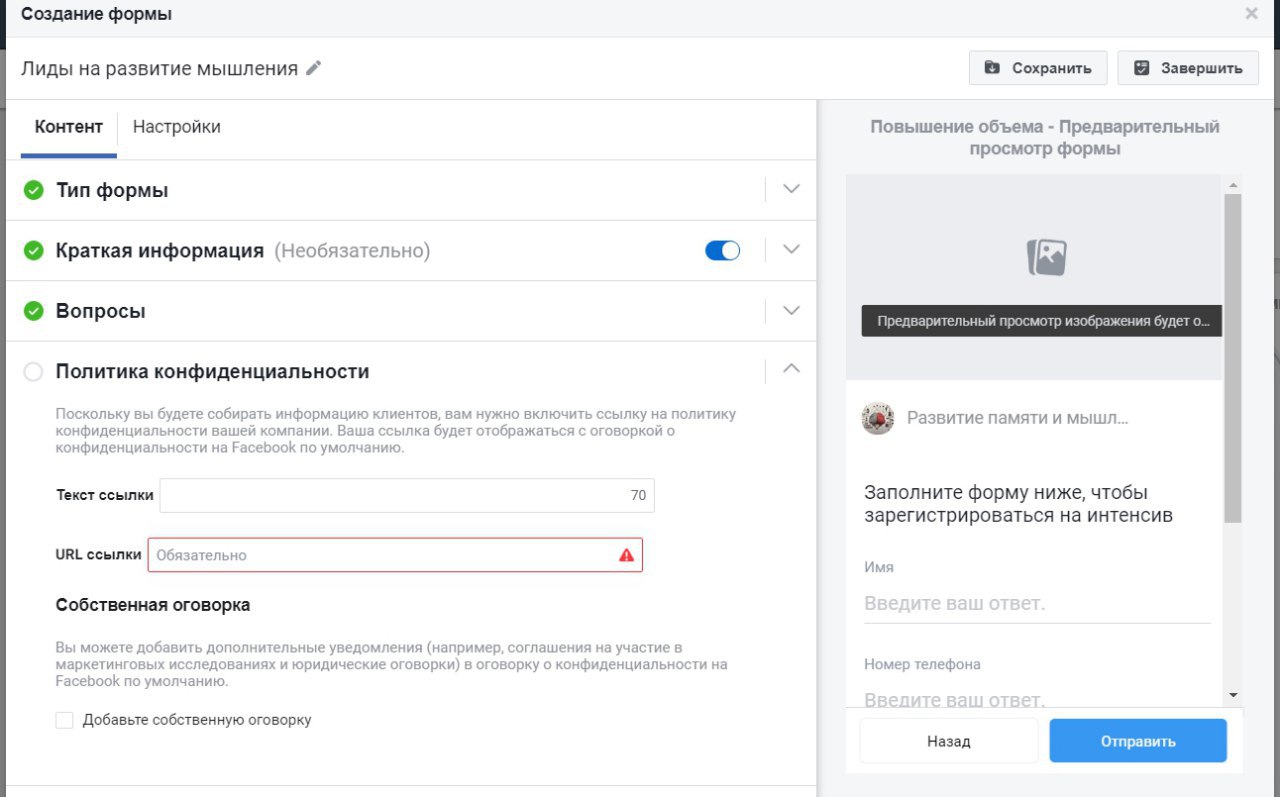
Task: Expand the Тип формы section
Action: click(791, 189)
